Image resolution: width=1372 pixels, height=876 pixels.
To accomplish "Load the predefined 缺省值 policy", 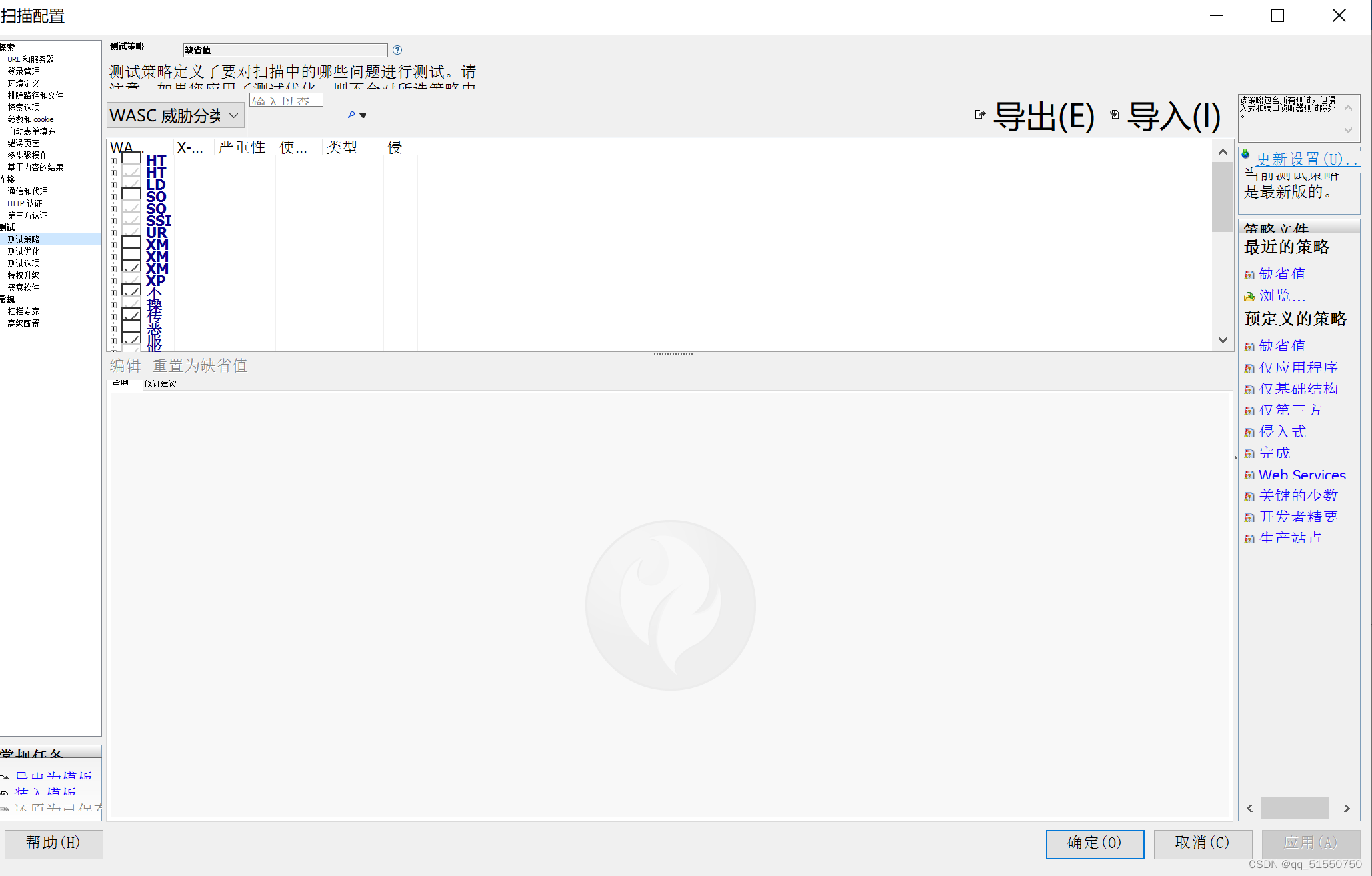I will [x=1282, y=346].
